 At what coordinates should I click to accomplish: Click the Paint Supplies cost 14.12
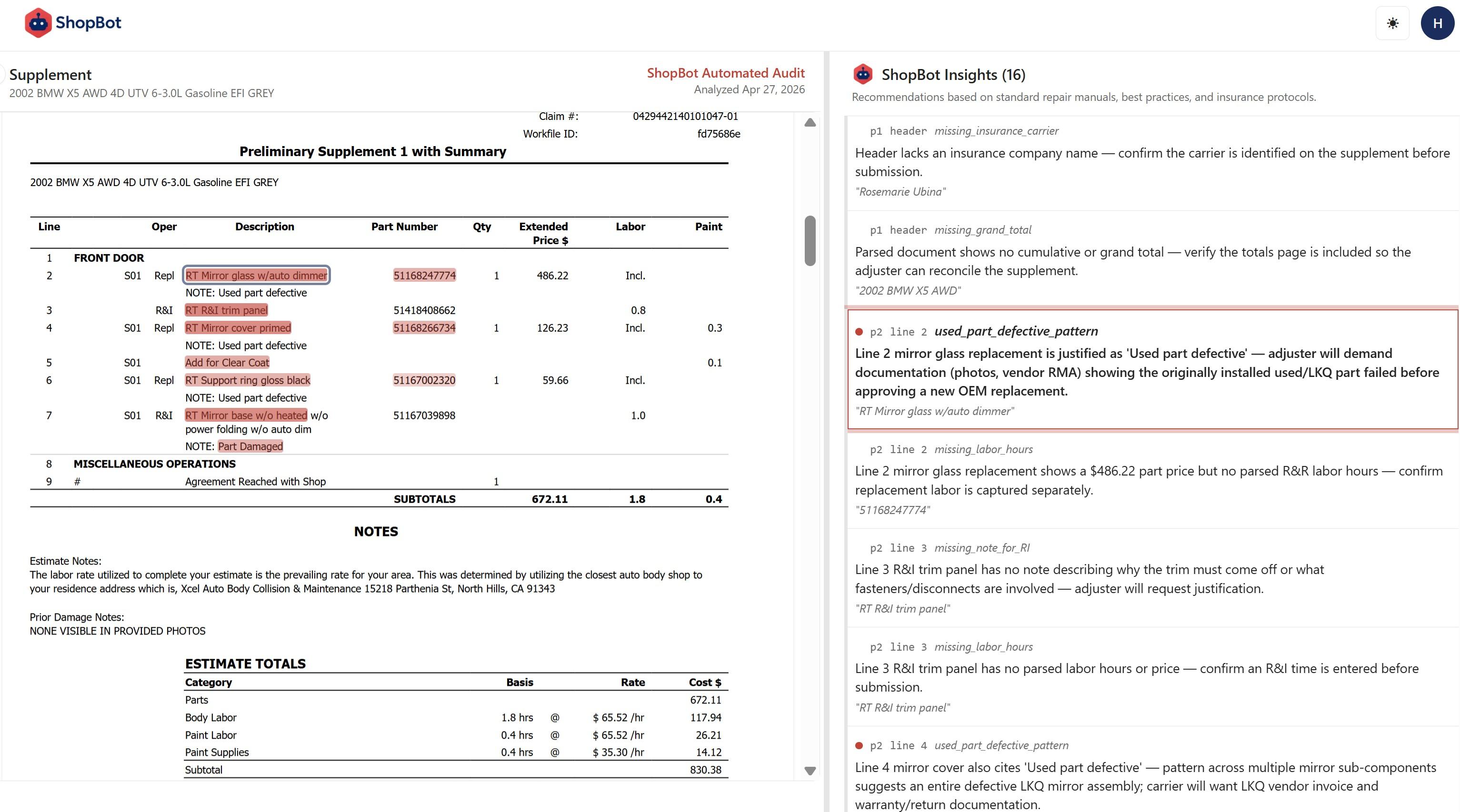tap(709, 753)
